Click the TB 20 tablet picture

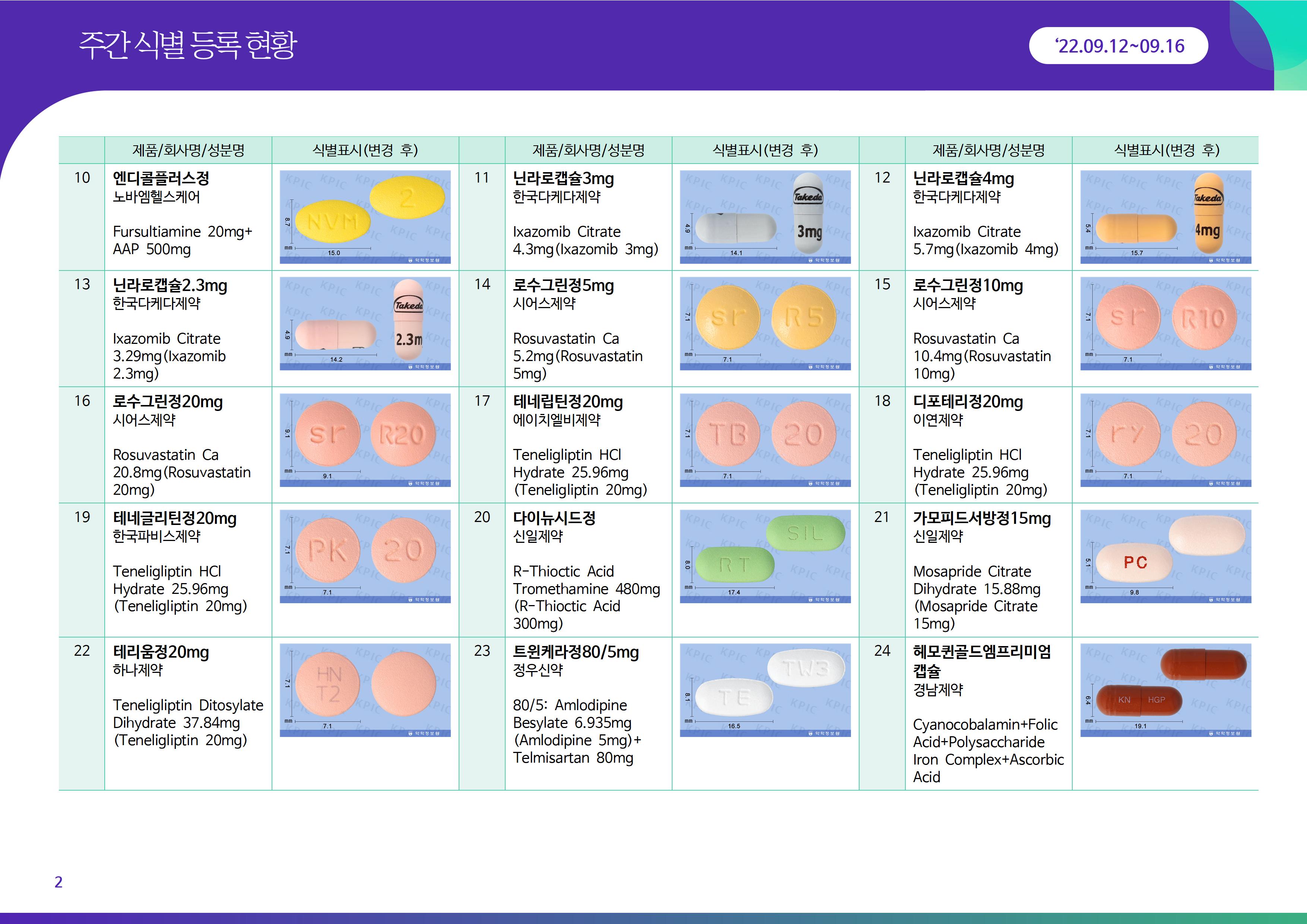click(765, 440)
